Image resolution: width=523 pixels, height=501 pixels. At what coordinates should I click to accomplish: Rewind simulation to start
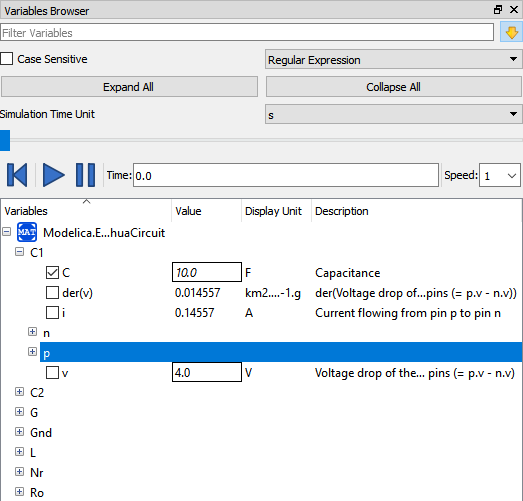17,175
